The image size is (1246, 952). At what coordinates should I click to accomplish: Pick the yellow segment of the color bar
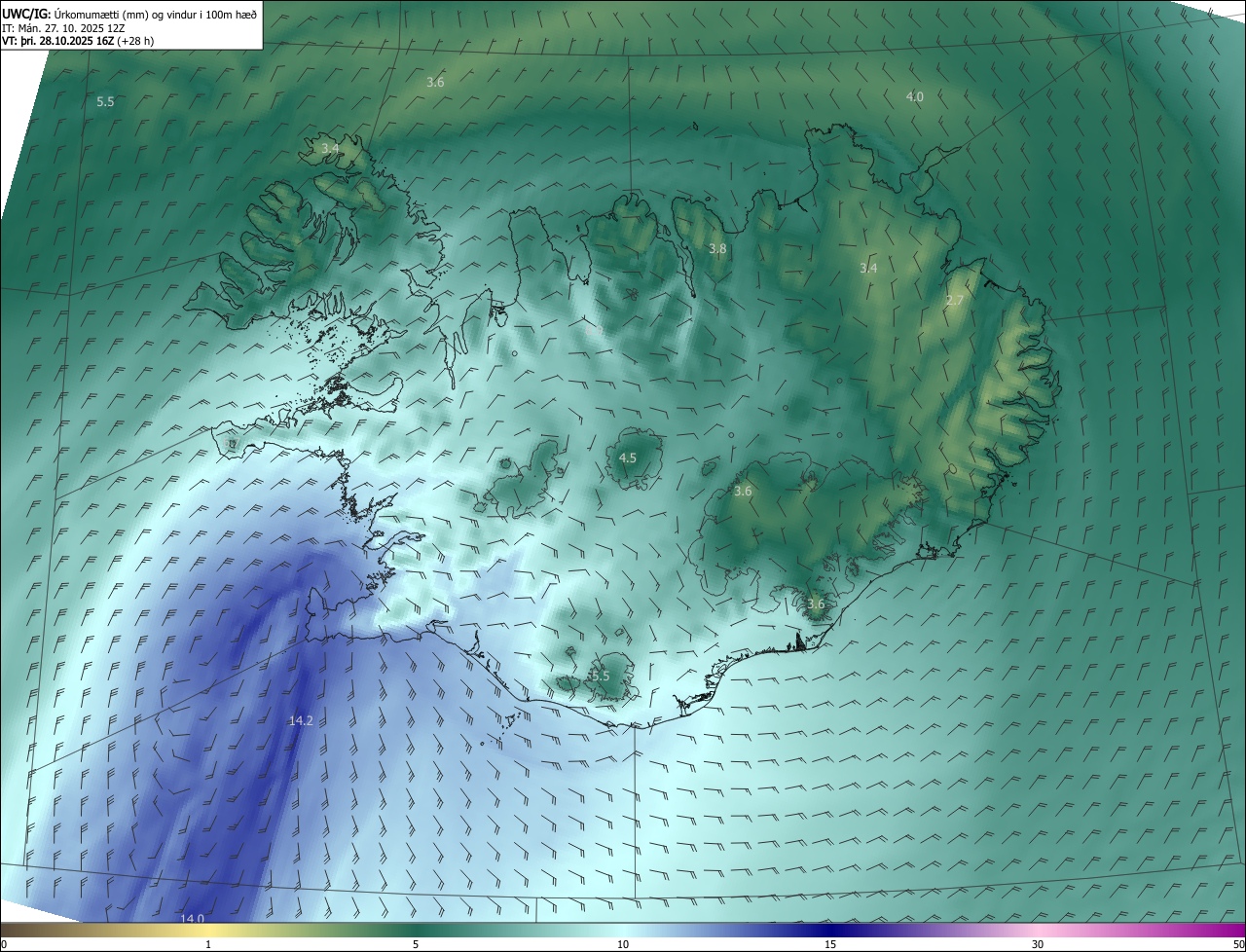pyautogui.click(x=208, y=931)
